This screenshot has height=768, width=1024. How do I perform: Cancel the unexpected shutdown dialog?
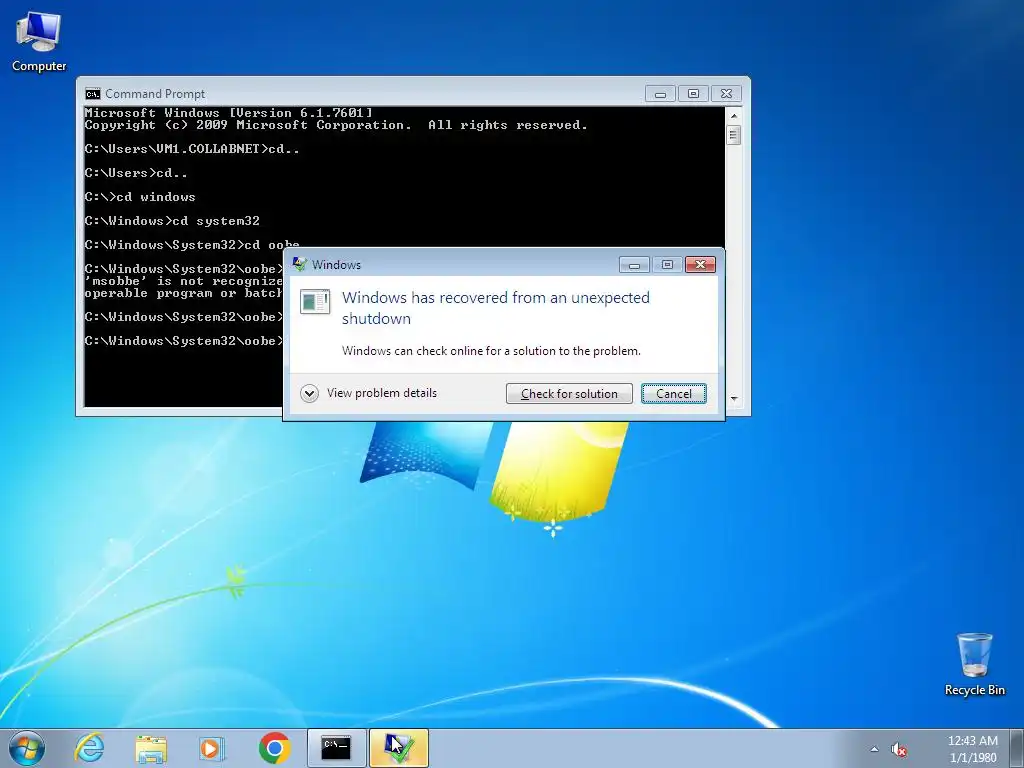[673, 394]
